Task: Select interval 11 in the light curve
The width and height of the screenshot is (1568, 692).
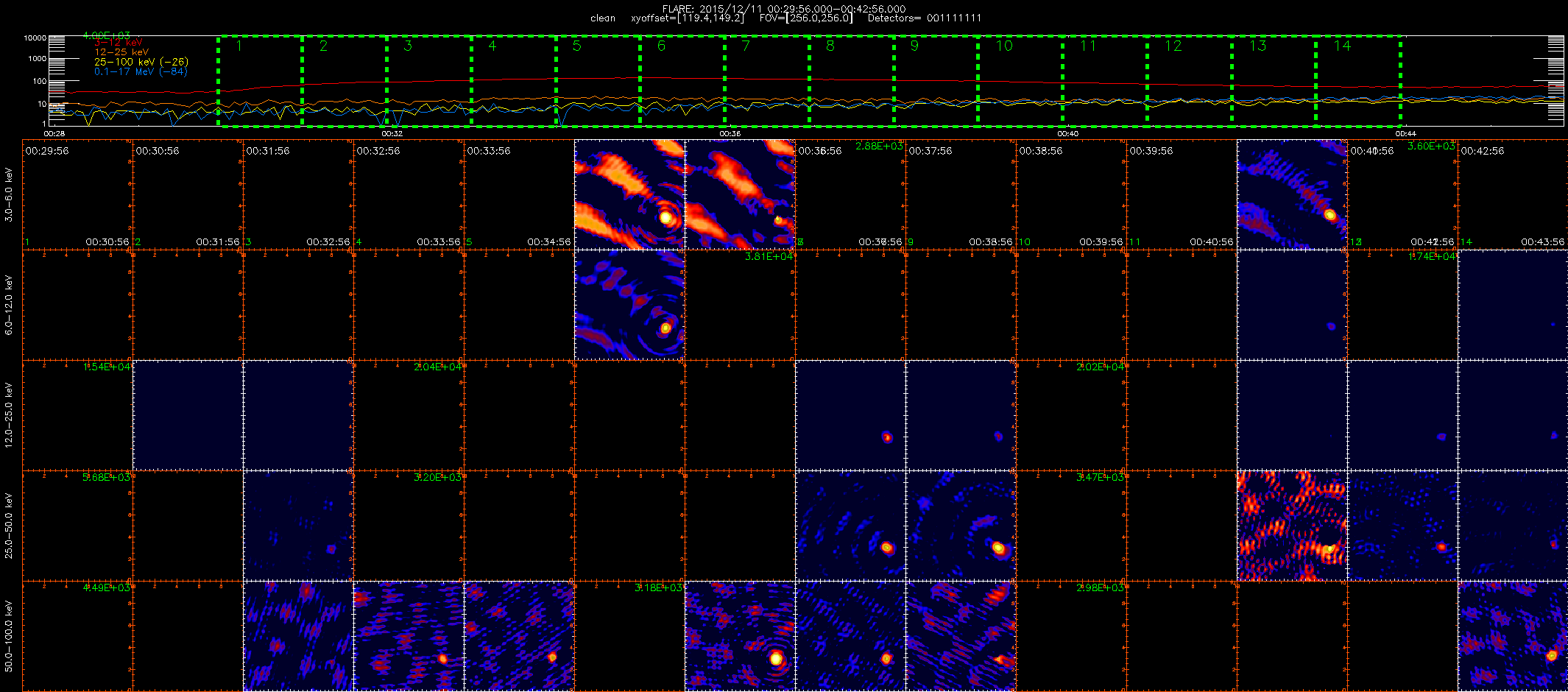Action: [x=1105, y=81]
